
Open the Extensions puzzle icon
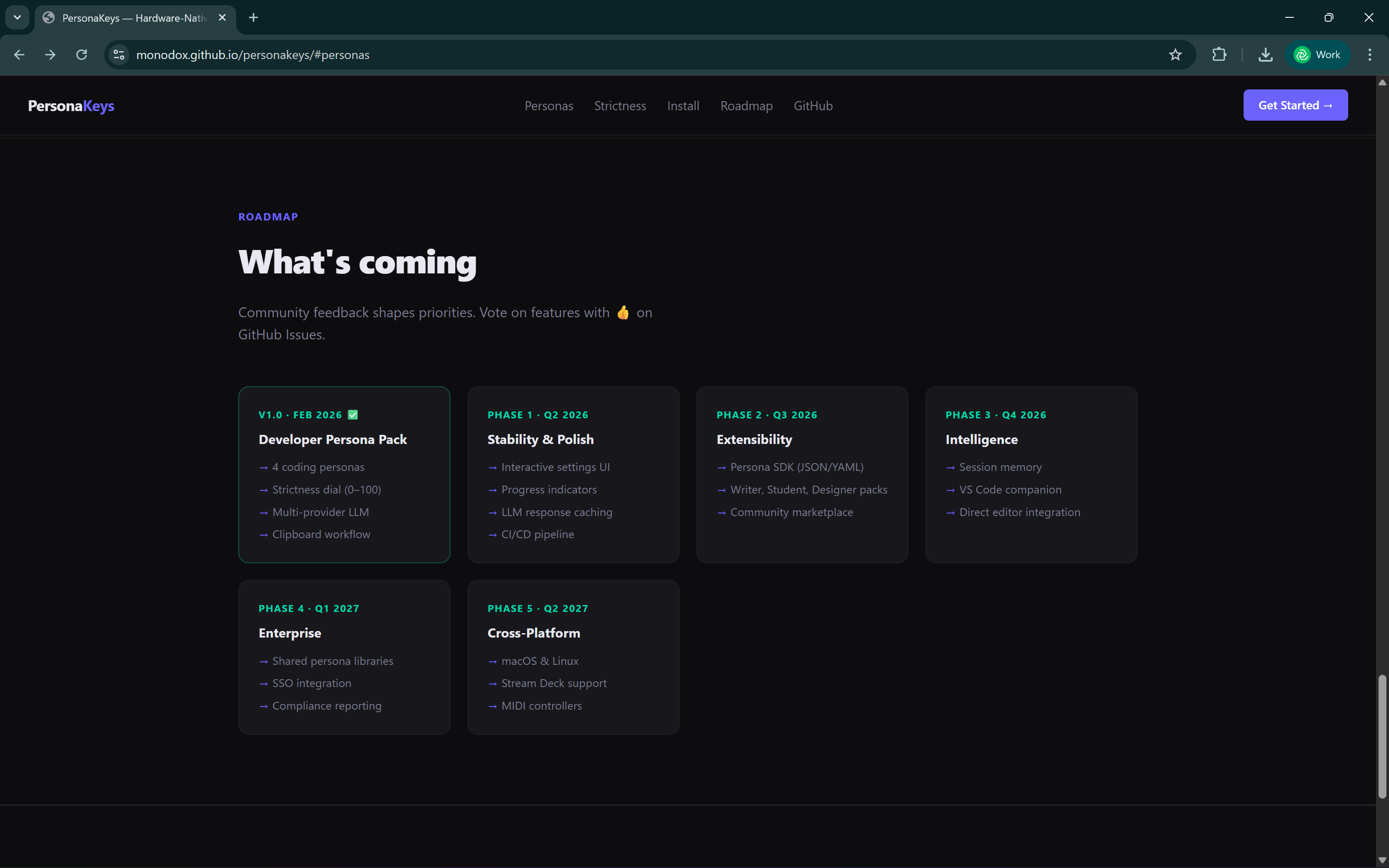[1219, 55]
